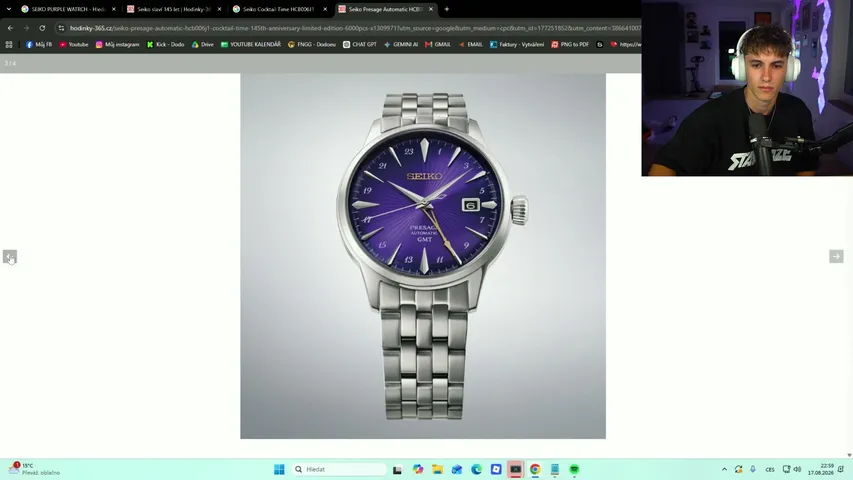Open Task View in taskbar
This screenshot has width=853, height=480.
click(398, 469)
